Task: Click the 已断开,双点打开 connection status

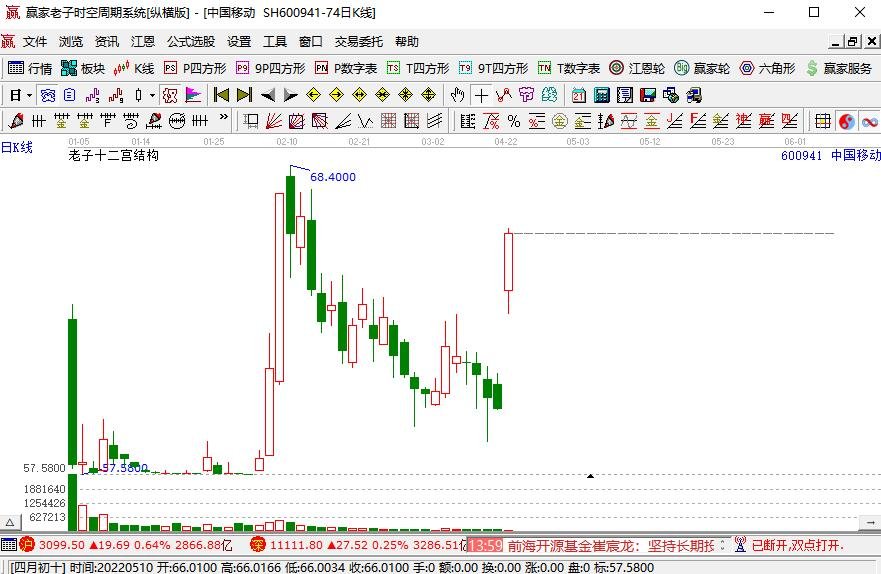Action: point(798,545)
